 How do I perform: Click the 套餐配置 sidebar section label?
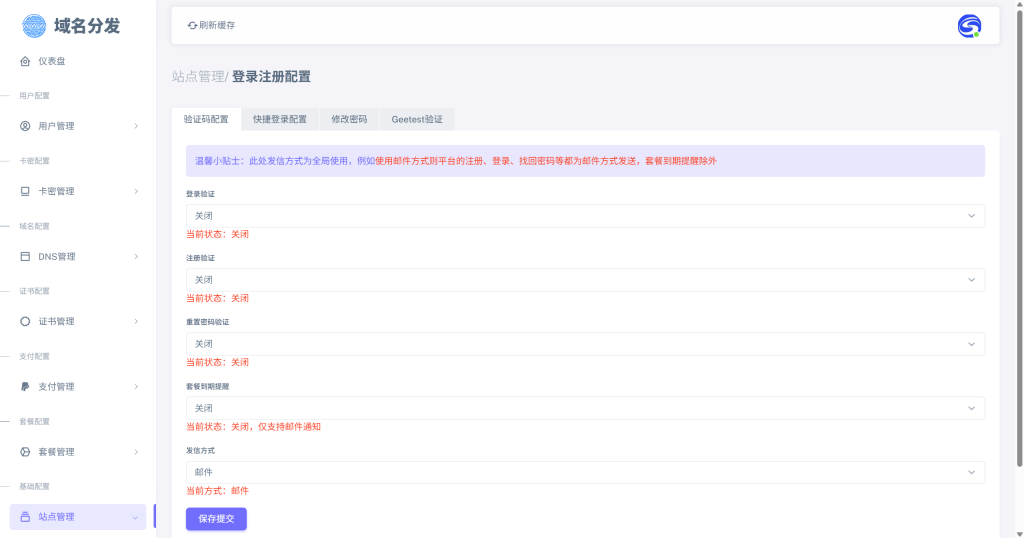pos(34,422)
